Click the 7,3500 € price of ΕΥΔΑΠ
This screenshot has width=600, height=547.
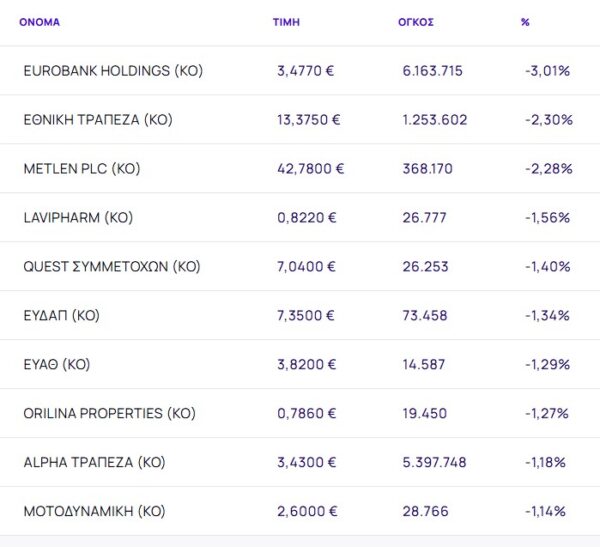pos(306,316)
